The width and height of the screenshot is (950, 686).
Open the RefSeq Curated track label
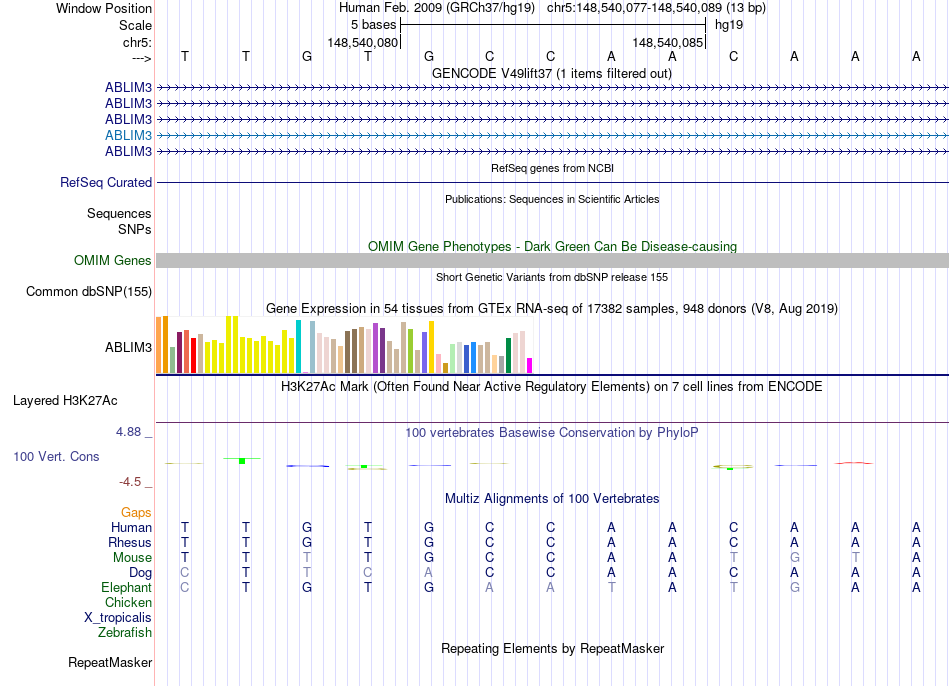[106, 182]
